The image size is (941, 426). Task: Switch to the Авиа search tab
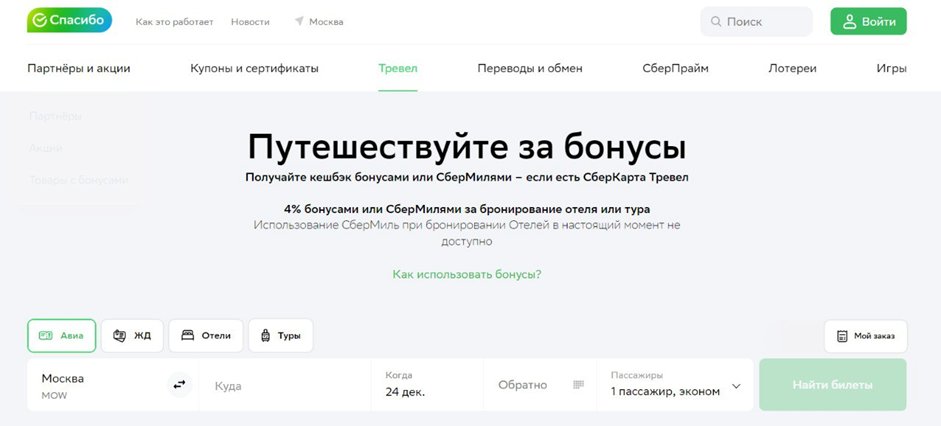coord(61,335)
